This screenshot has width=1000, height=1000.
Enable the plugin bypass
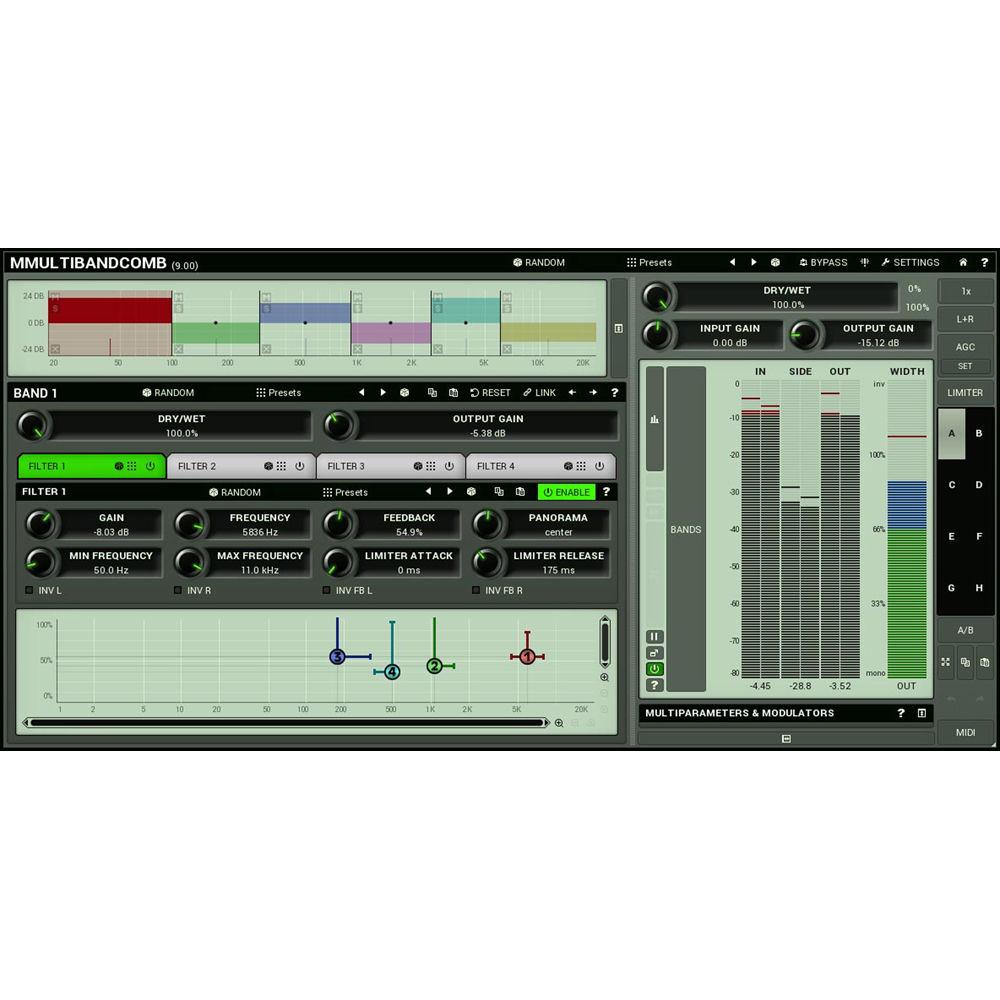823,262
